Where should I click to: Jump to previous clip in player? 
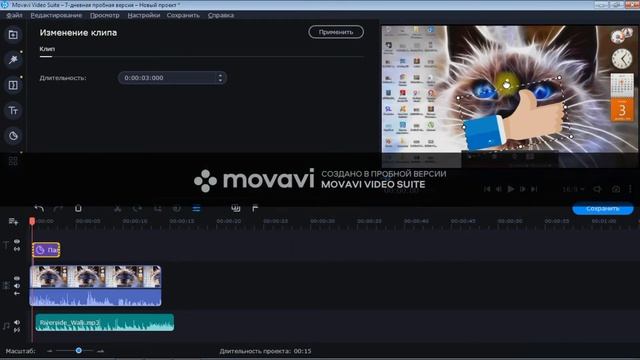[x=487, y=189]
